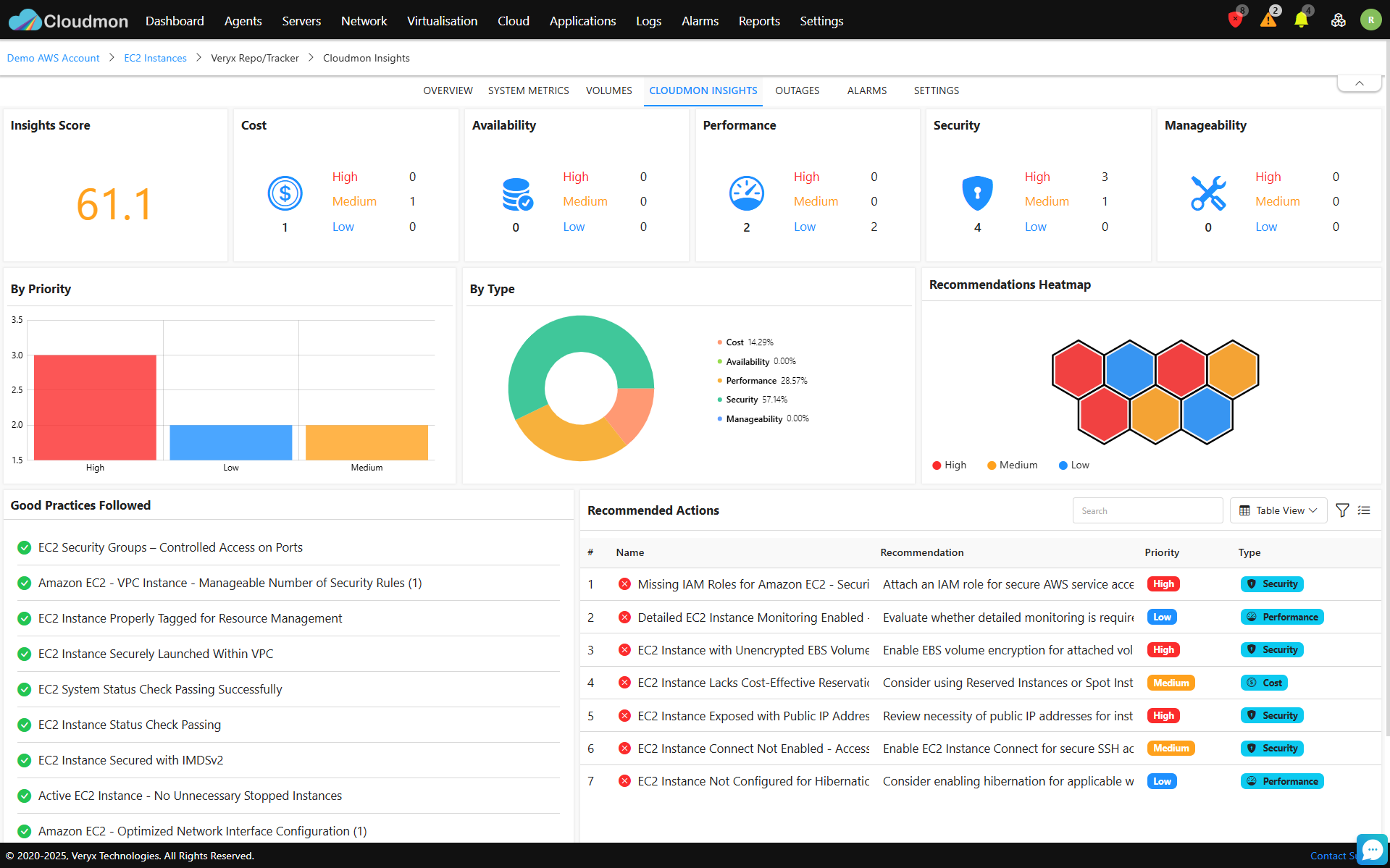The image size is (1390, 868).
Task: Open the Dashboard nav item
Action: coord(175,21)
